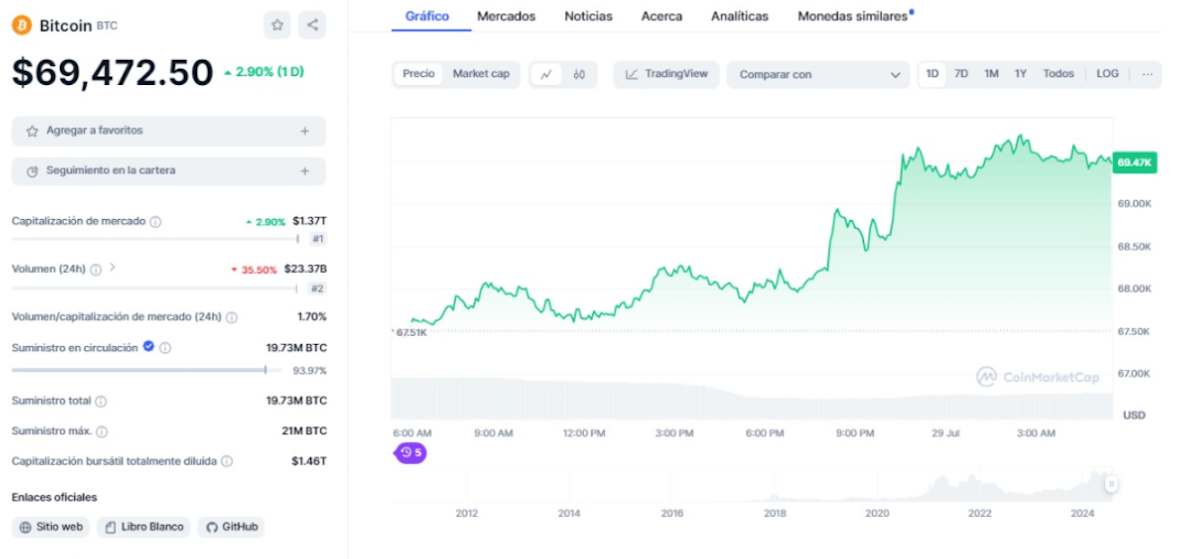Viewport: 1200px width, 559px height.
Task: Click the #2 volume rank badge
Action: tap(318, 288)
